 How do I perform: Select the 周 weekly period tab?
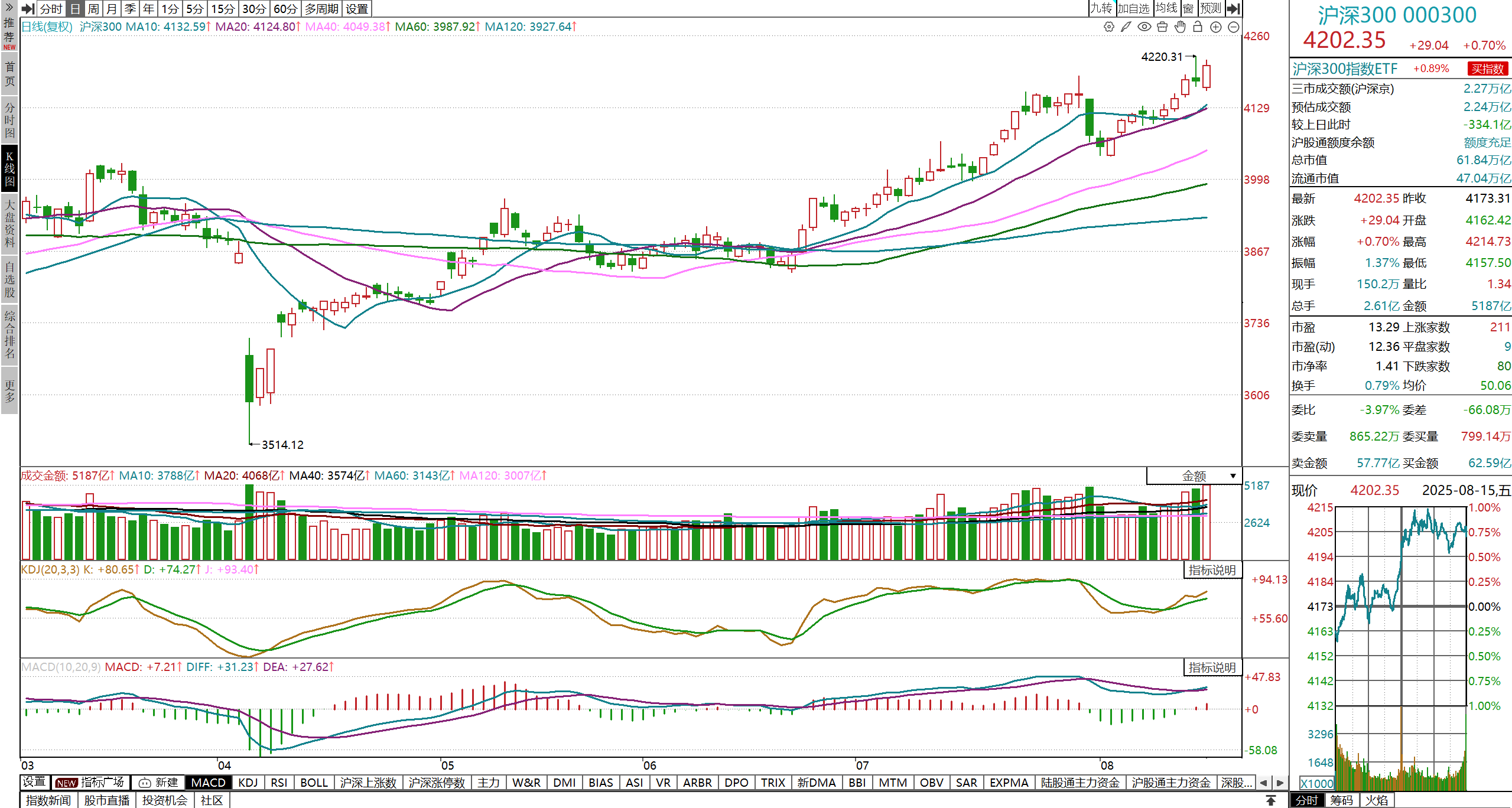tap(93, 9)
